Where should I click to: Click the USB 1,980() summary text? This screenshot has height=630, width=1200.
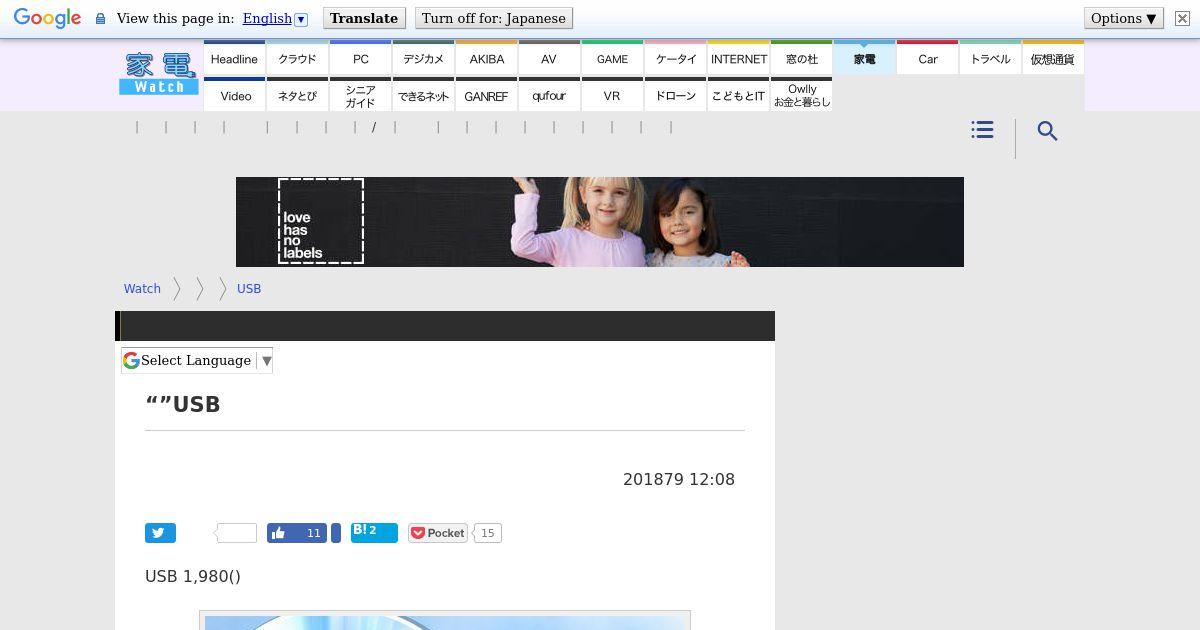[x=193, y=576]
